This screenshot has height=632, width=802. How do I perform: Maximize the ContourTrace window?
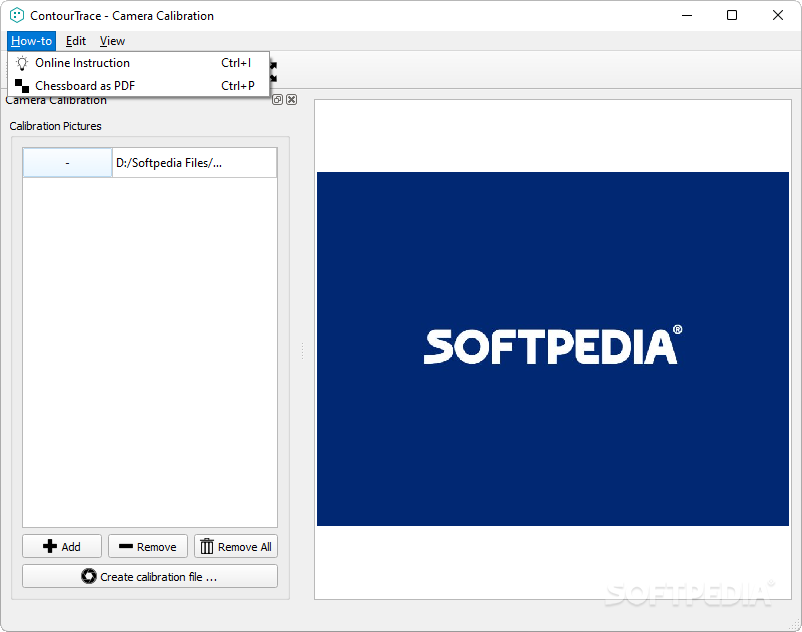[x=732, y=15]
